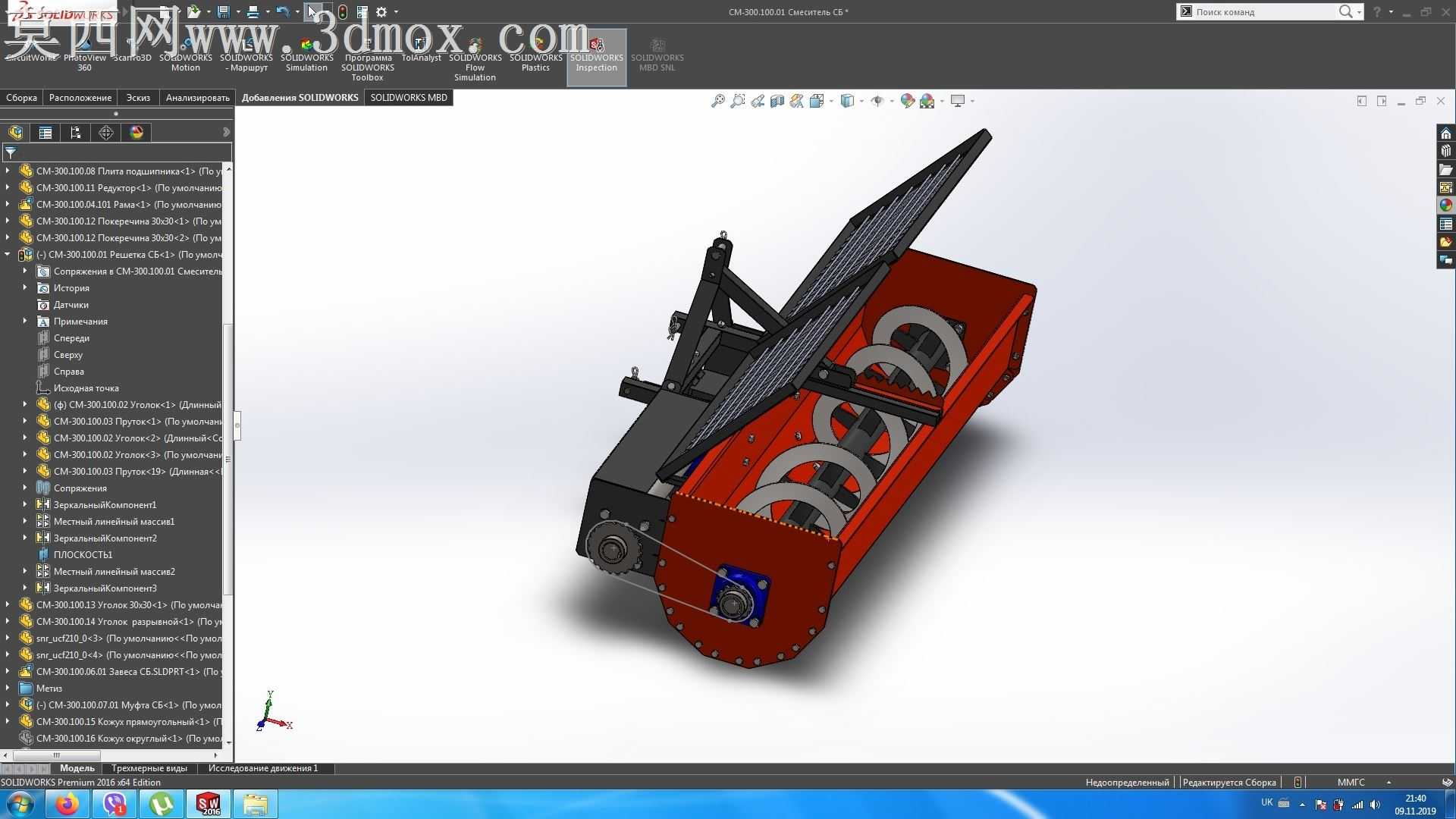Screen dimensions: 1456x819
Task: Expand the Примечания tree node
Action: (25, 322)
